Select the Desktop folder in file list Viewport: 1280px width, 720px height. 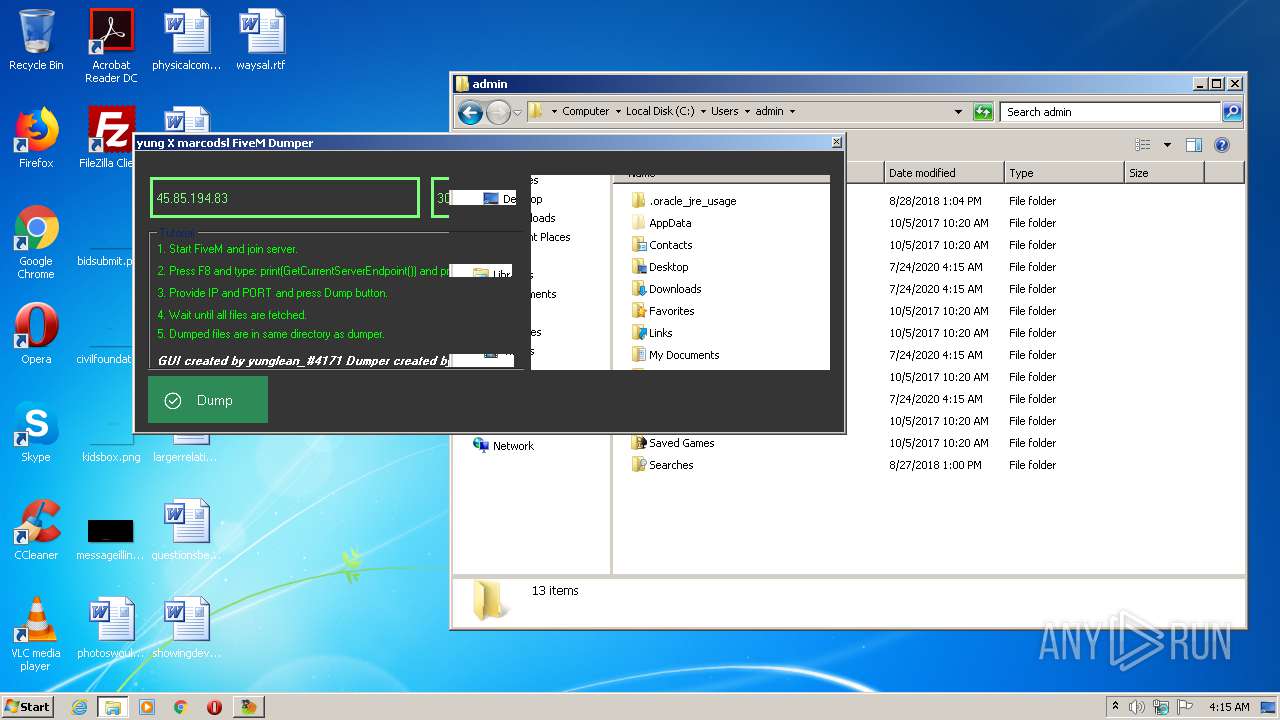pyautogui.click(x=660, y=267)
